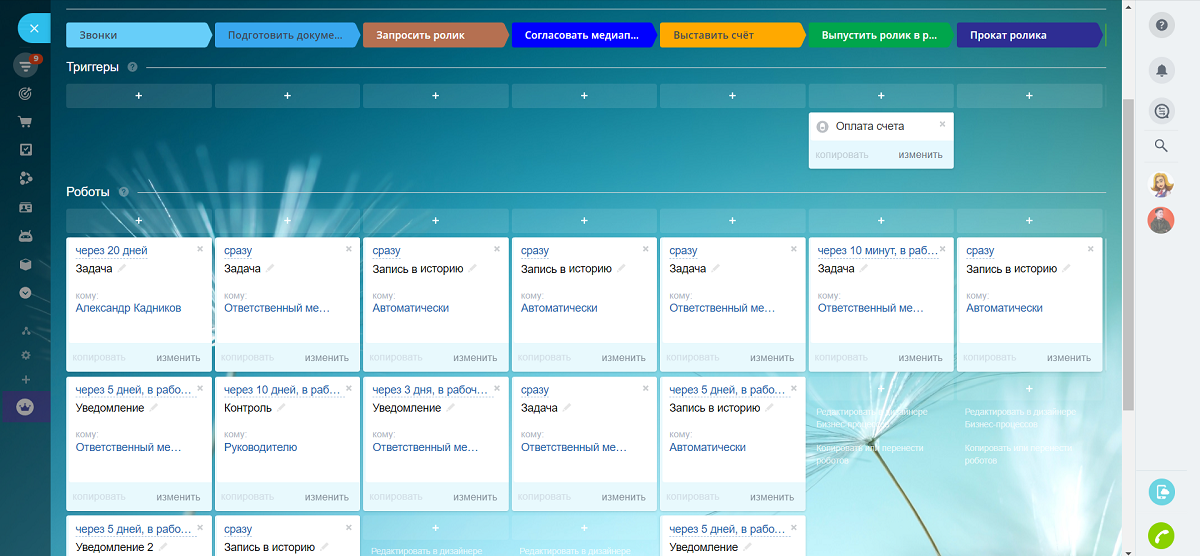1200x556 pixels.
Task: Click the page vertical scrollbar
Action: tap(1129, 250)
